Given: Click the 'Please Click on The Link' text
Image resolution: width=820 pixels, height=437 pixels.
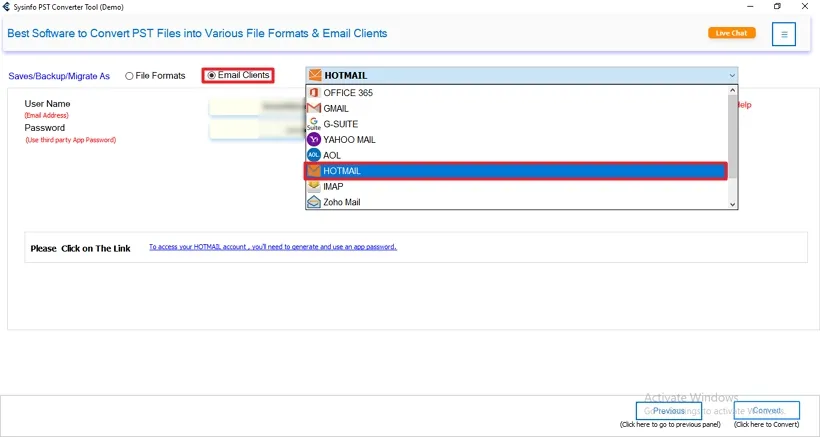Looking at the screenshot, I should pos(81,248).
